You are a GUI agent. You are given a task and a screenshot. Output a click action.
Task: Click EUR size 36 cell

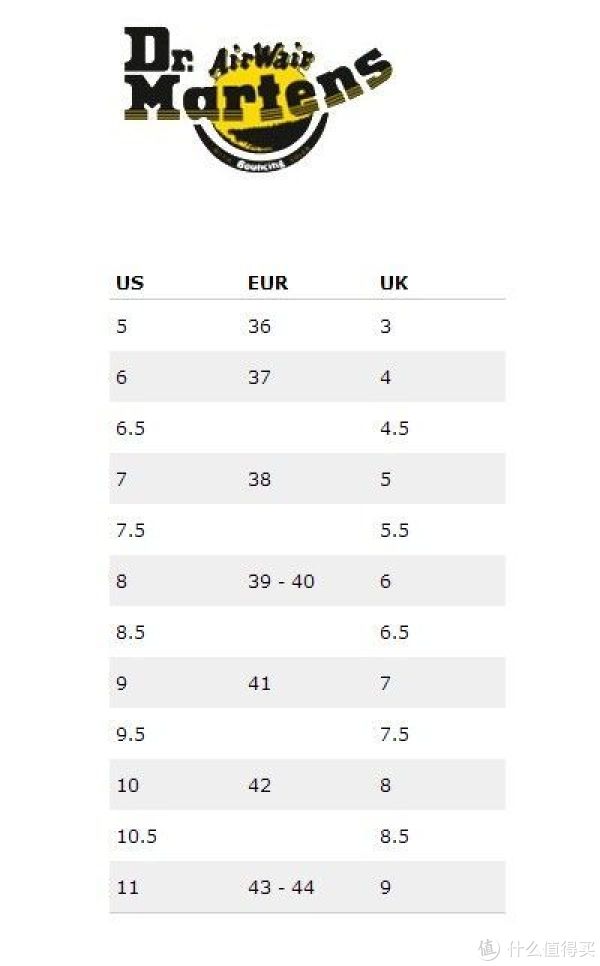click(259, 326)
